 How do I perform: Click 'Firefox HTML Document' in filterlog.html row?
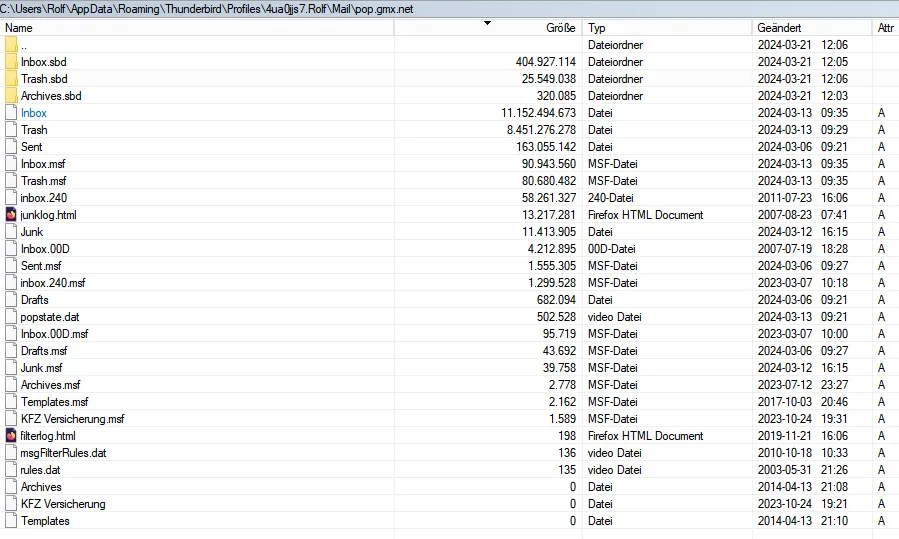pyautogui.click(x=645, y=436)
